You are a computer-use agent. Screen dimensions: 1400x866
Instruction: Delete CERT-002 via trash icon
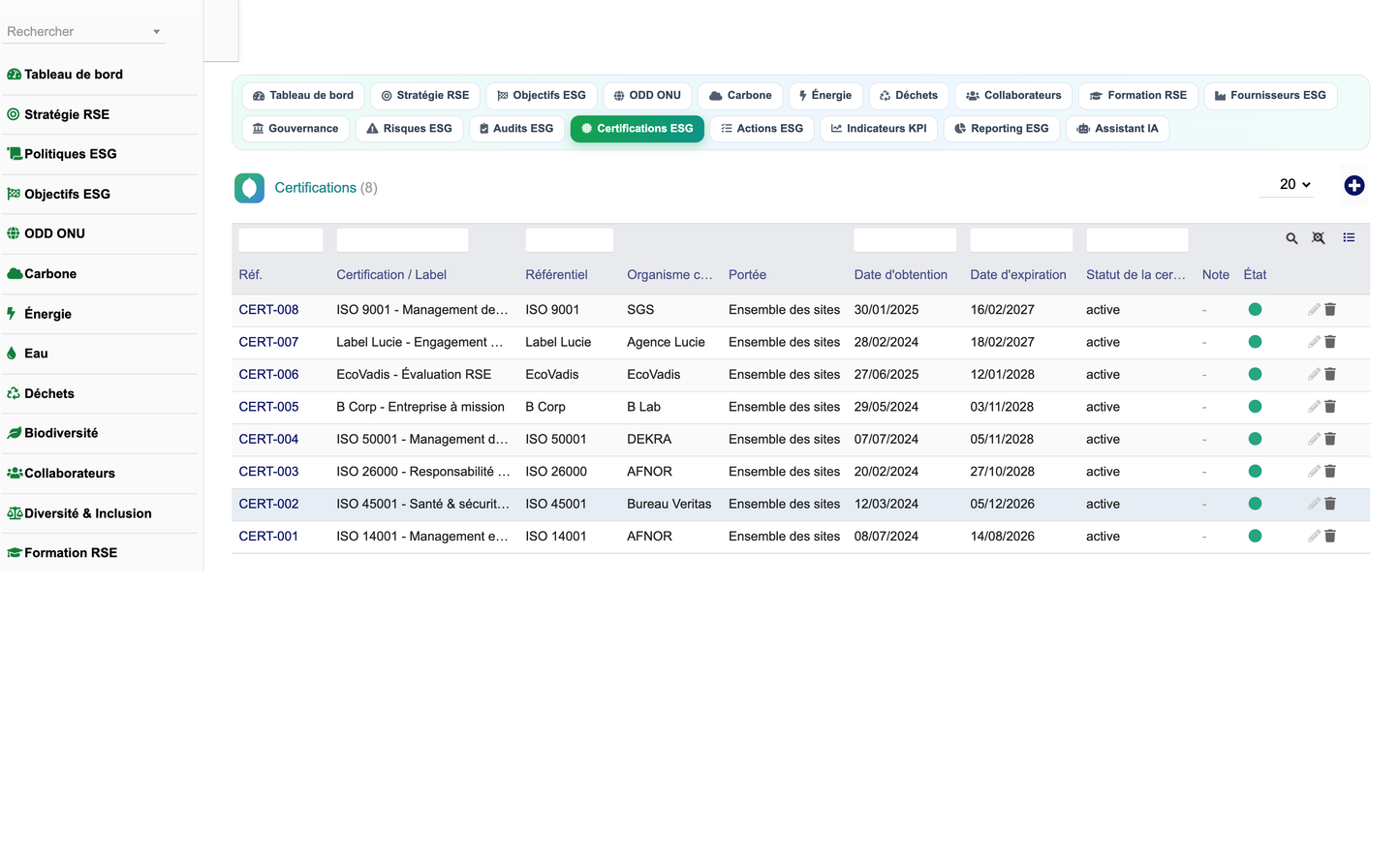1330,504
